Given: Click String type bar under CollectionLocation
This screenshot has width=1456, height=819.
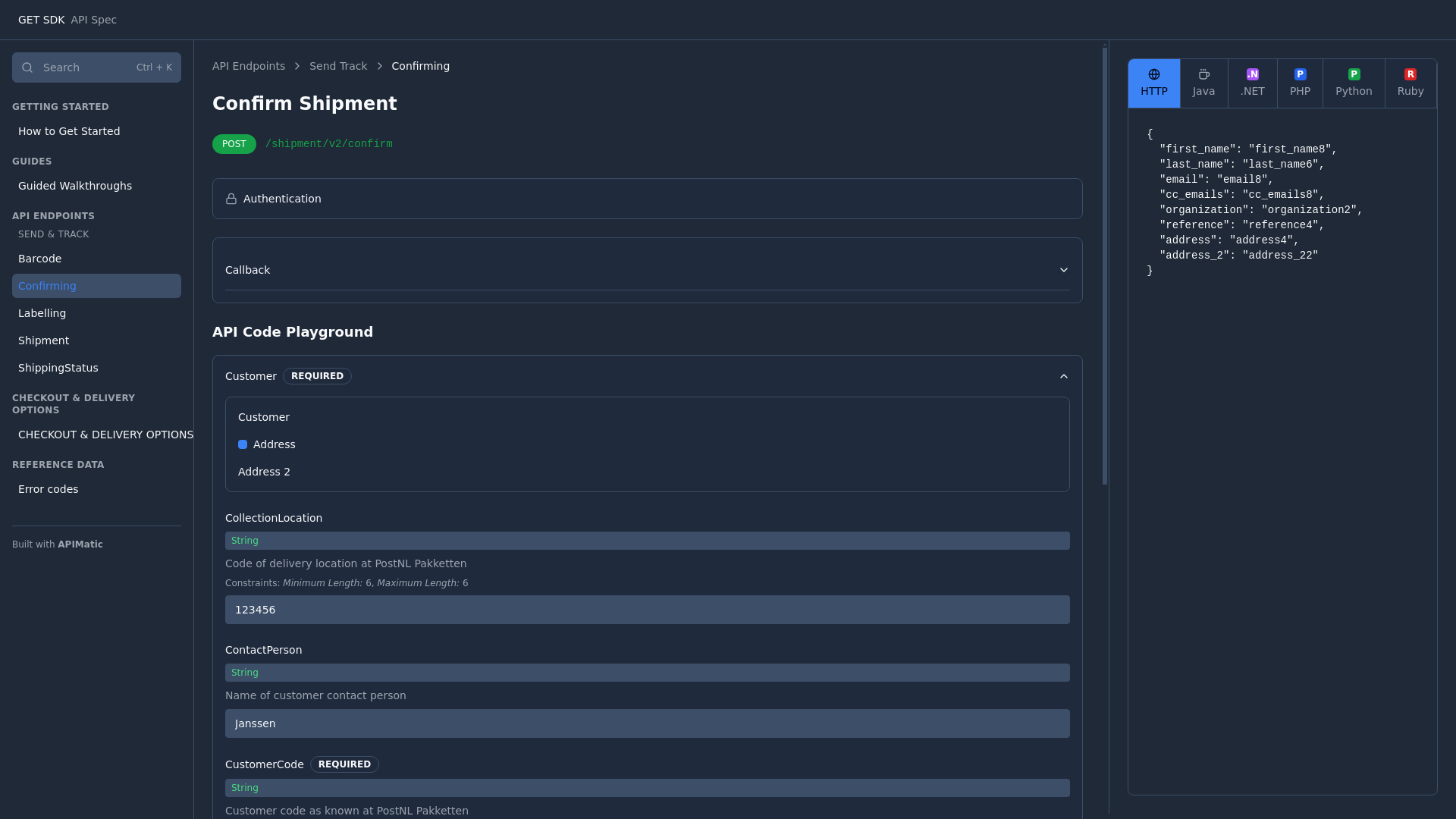Looking at the screenshot, I should [x=648, y=541].
